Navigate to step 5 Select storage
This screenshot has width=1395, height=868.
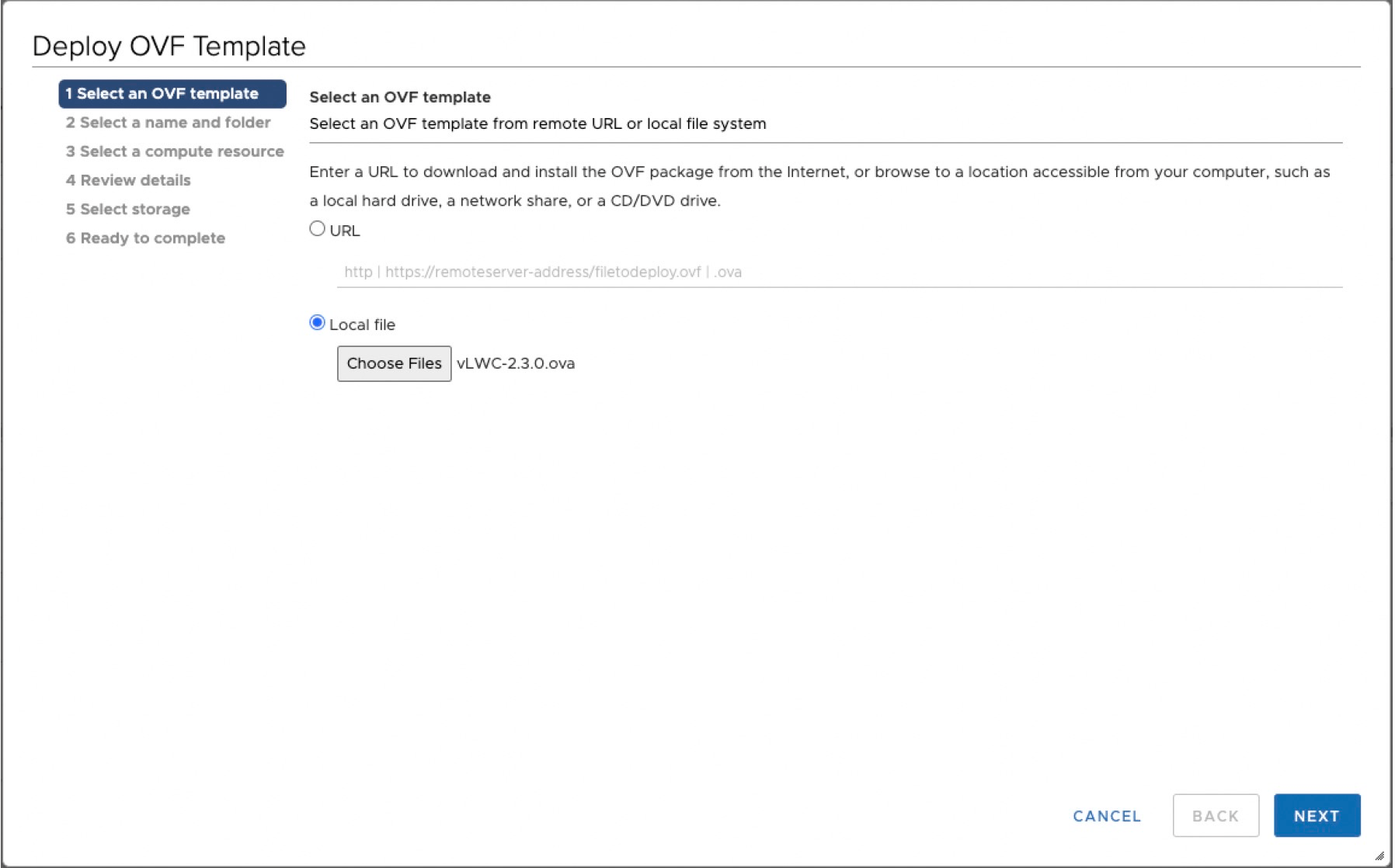click(x=127, y=209)
